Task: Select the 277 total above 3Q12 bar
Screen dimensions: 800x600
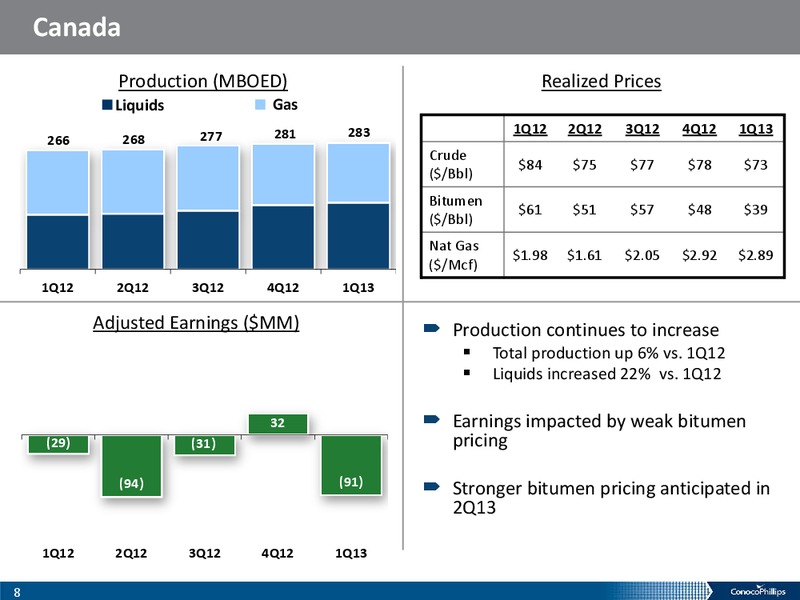Action: tap(211, 136)
